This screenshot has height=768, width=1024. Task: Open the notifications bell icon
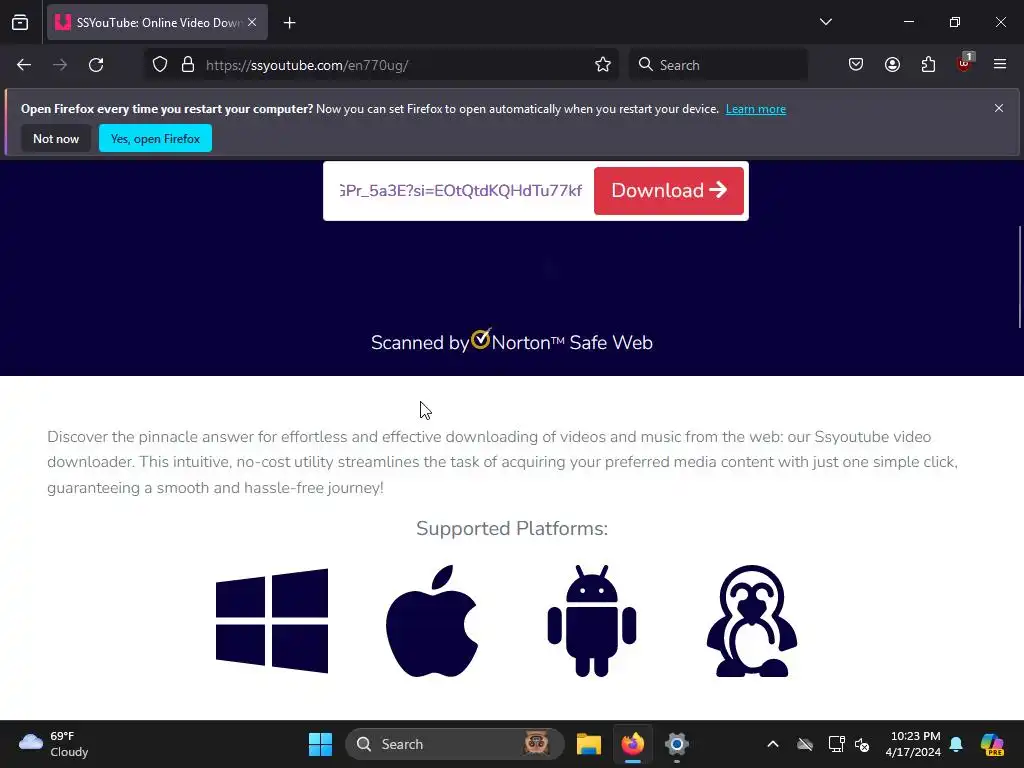(x=956, y=744)
